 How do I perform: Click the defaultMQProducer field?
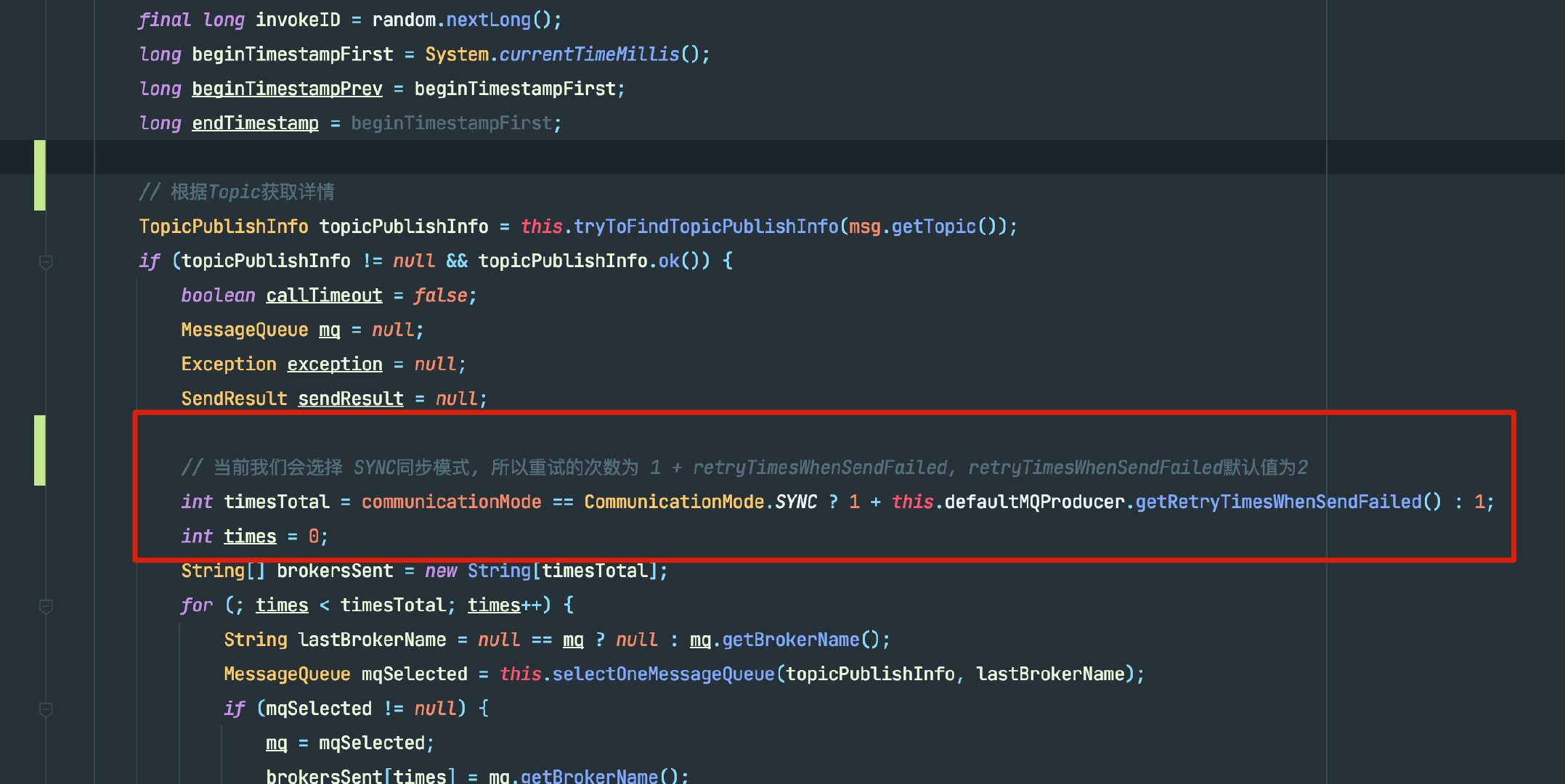(x=1035, y=502)
